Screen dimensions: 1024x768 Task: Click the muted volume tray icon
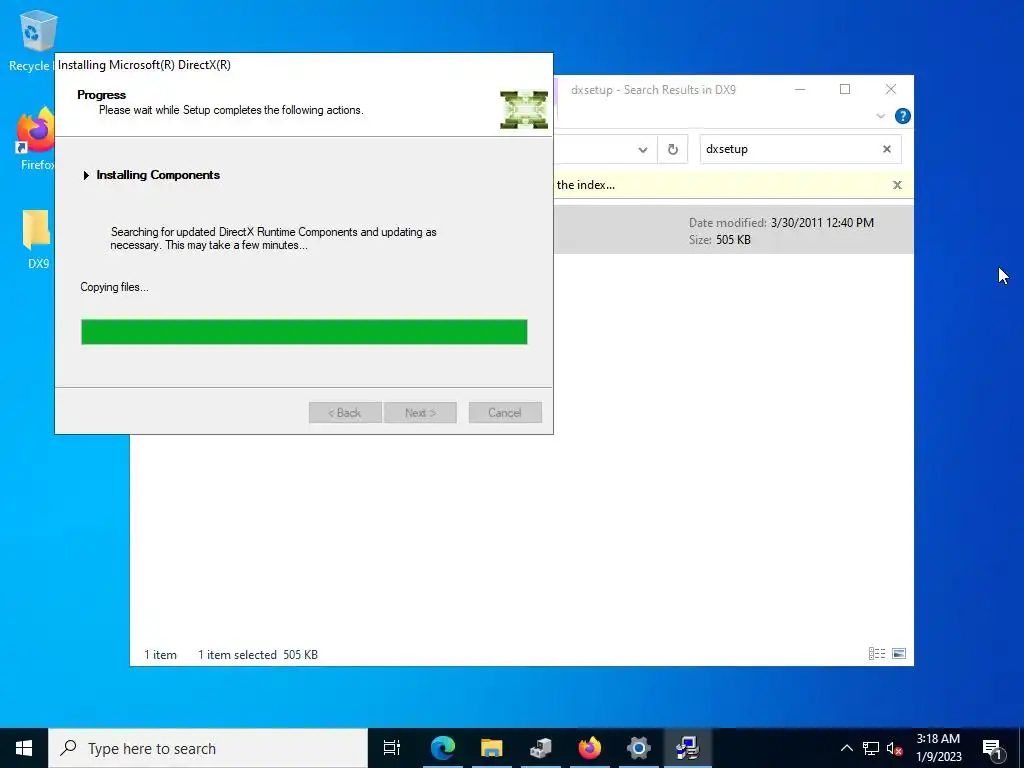(x=895, y=748)
